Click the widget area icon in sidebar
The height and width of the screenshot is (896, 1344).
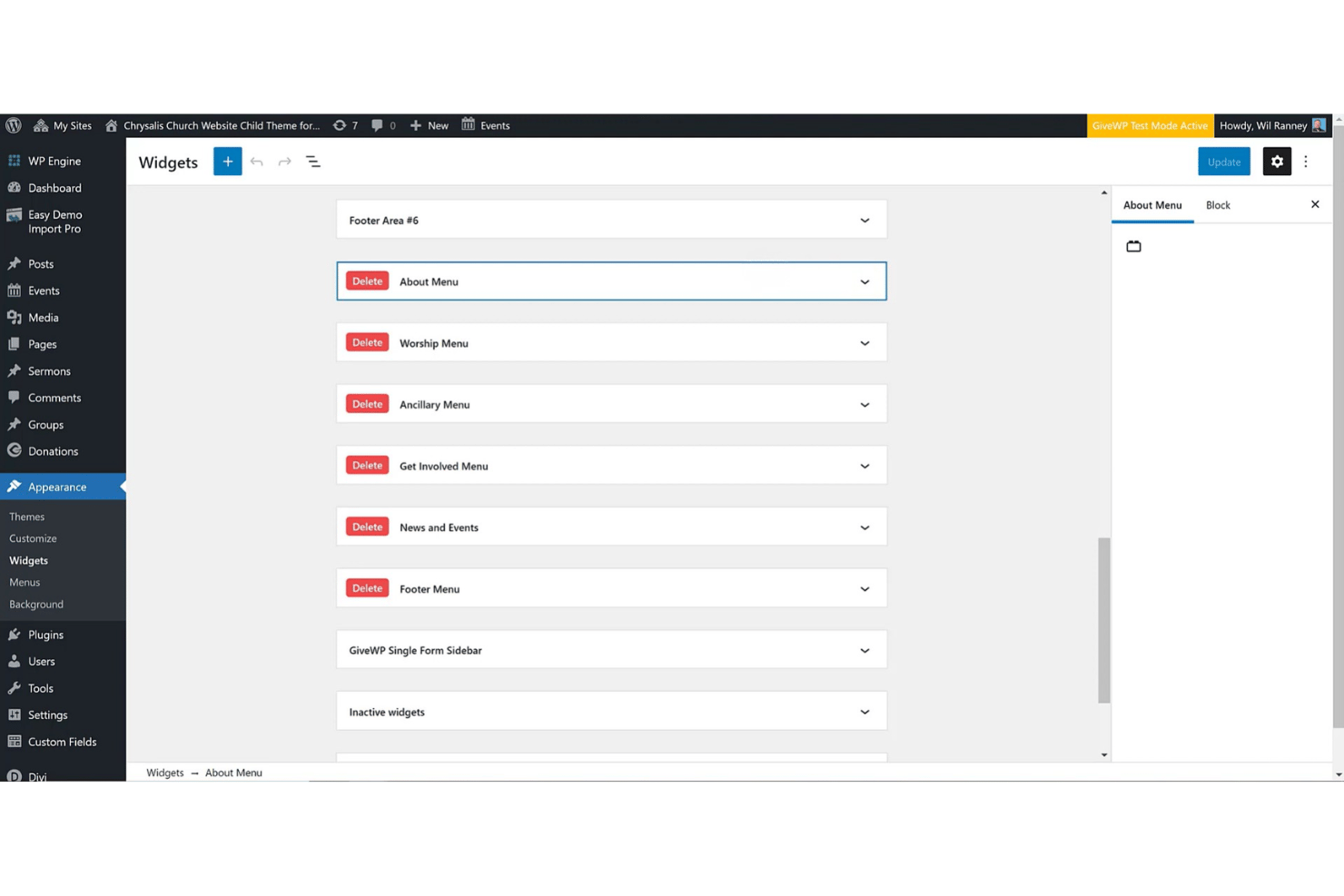click(x=1133, y=246)
